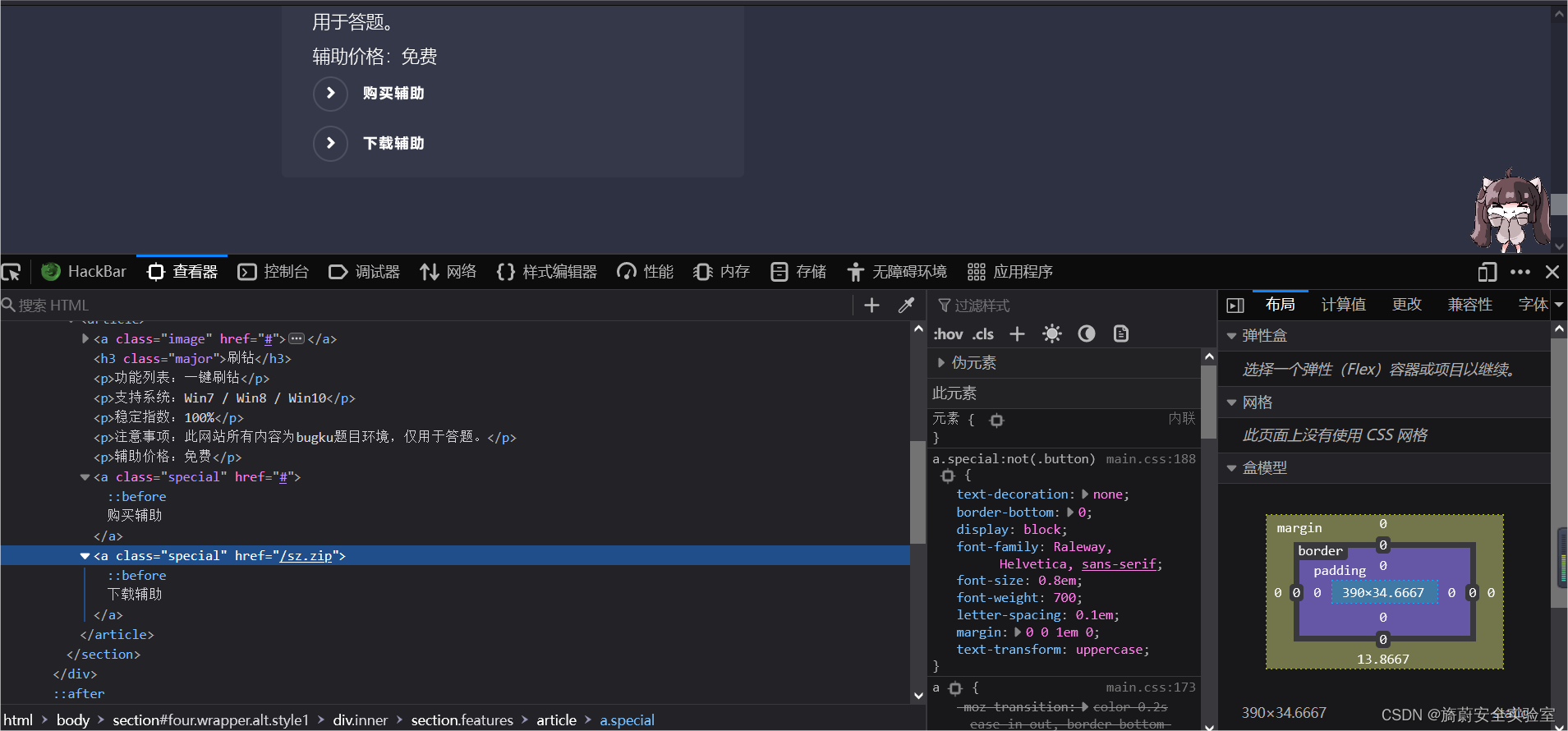Toggle light color scheme simulation

point(1052,333)
